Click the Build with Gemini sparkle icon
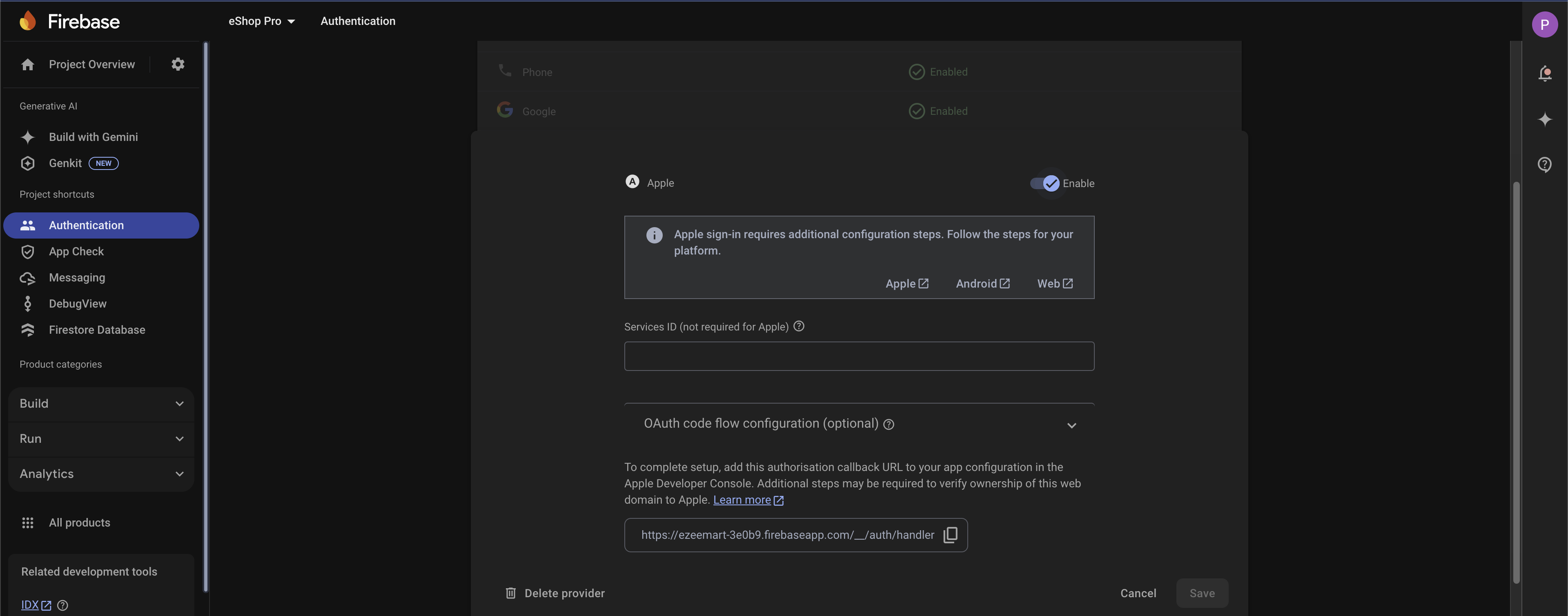 tap(27, 137)
